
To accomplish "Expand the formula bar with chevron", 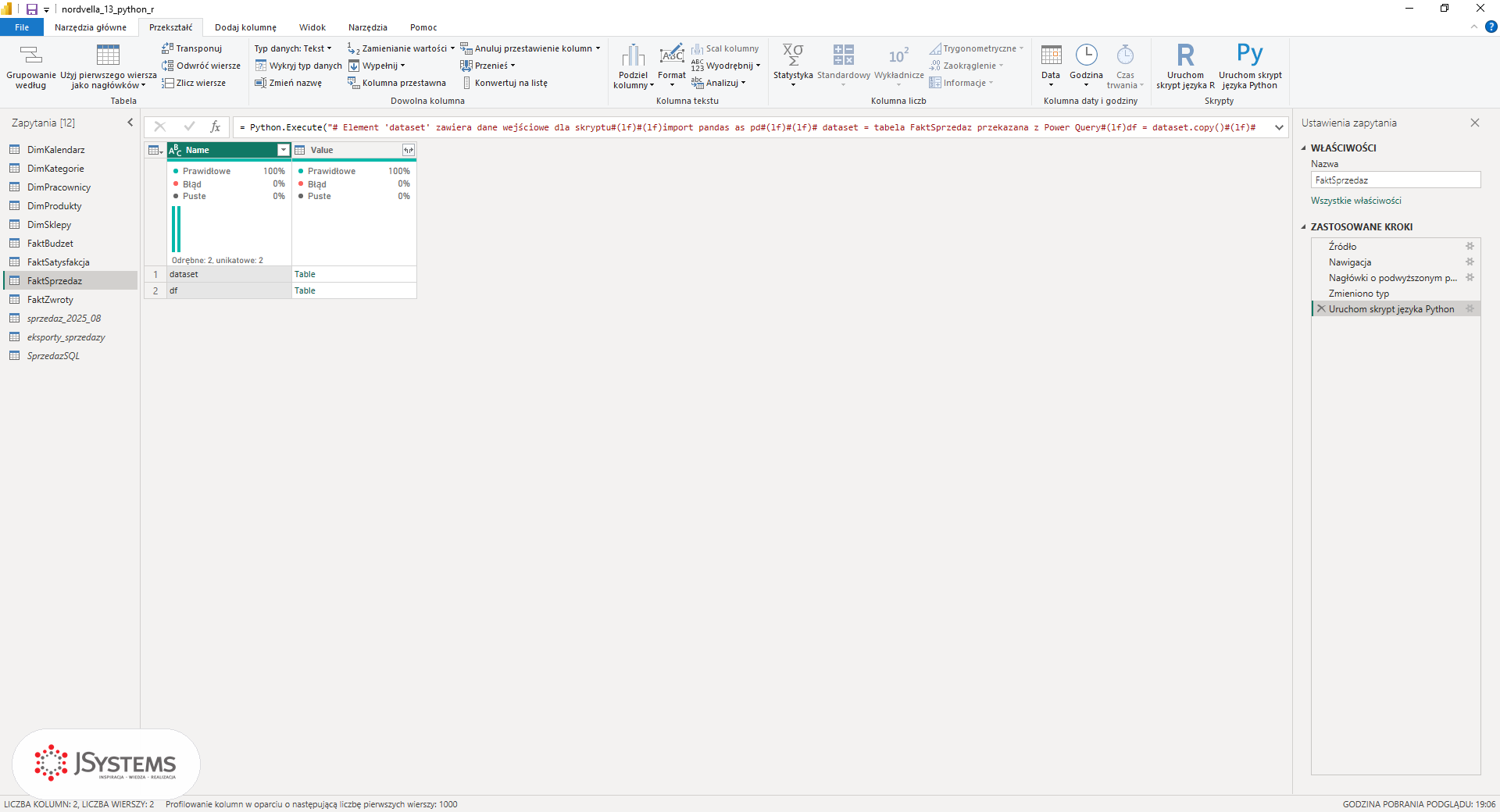I will tap(1279, 126).
